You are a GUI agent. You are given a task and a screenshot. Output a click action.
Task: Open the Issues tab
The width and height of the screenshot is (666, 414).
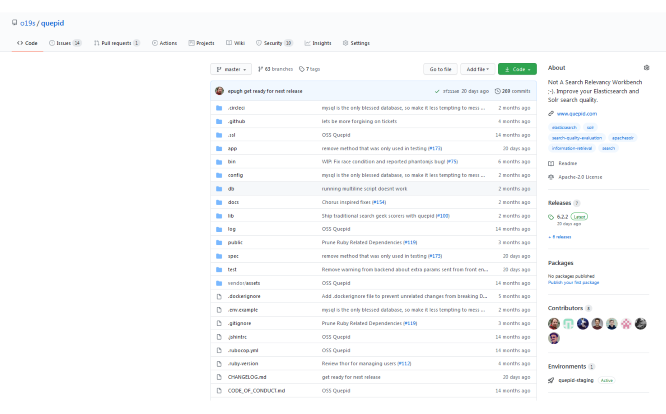tap(65, 43)
